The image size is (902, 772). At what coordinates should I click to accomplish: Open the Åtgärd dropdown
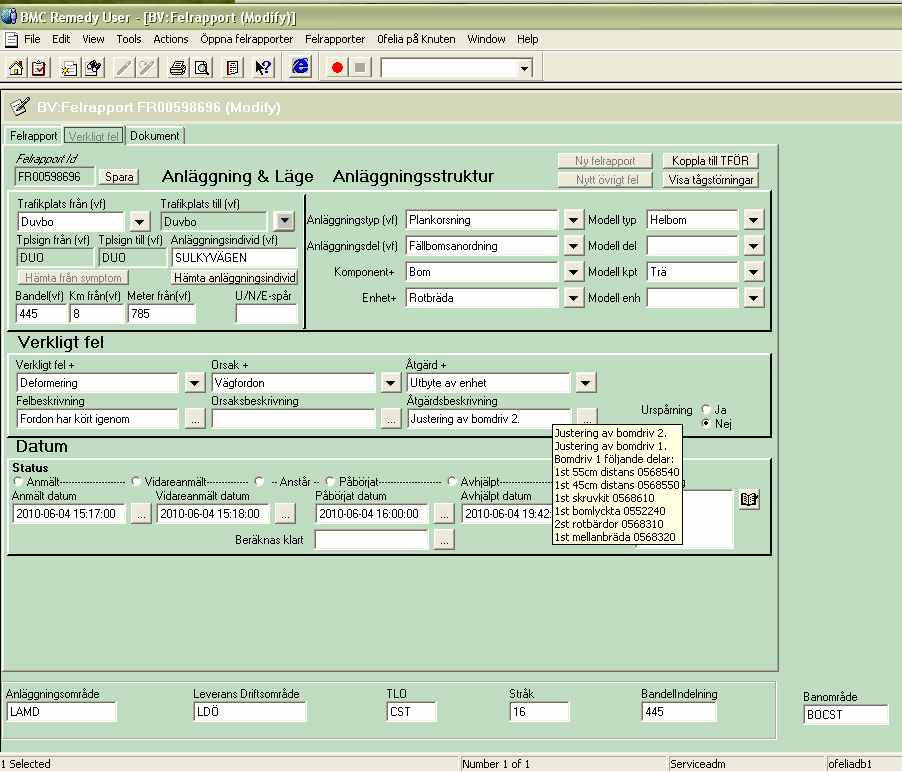click(586, 383)
